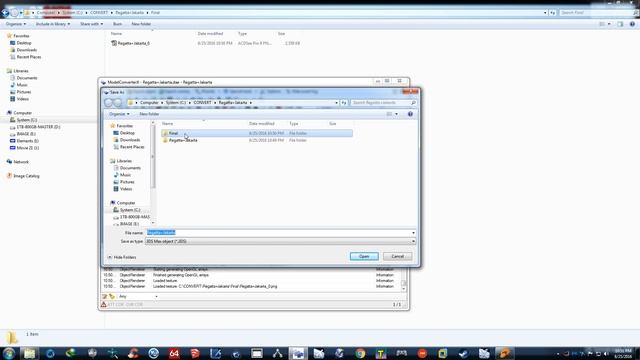Select Downloads in Explorer Favorites

tap(27, 50)
